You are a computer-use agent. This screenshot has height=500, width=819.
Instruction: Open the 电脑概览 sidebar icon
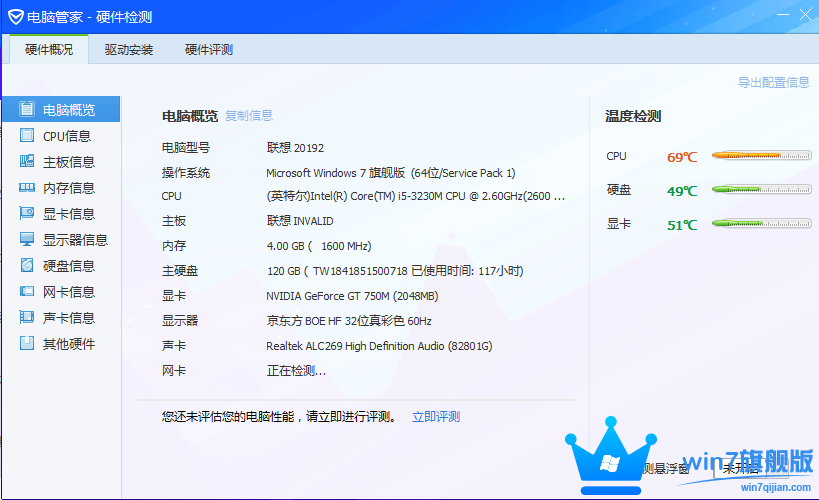coord(27,109)
